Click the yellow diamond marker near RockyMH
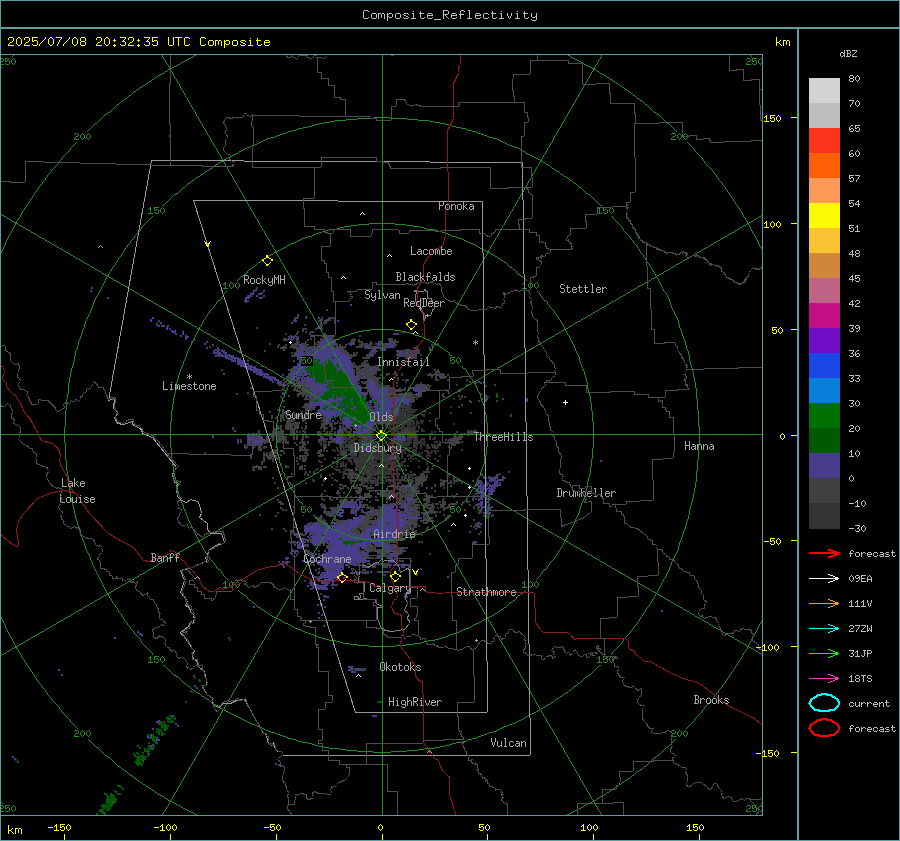This screenshot has height=841, width=900. pos(267,261)
